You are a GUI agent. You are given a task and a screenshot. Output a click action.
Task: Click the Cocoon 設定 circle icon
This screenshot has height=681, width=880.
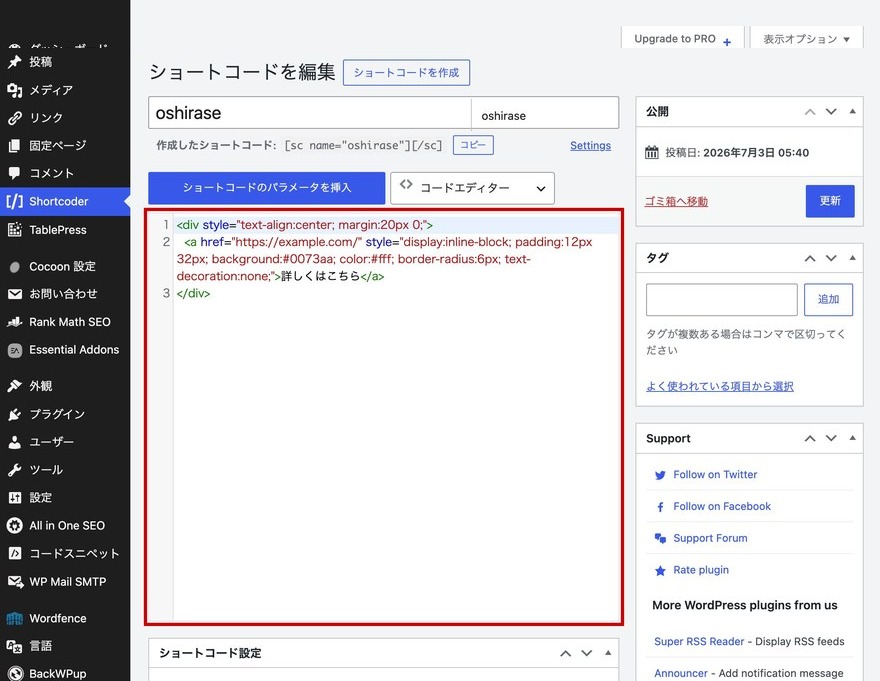click(x=15, y=267)
